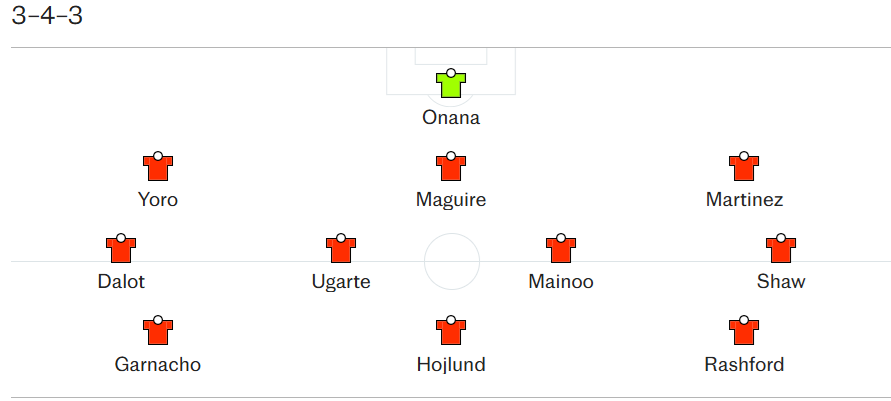Click the 3-4-3 formation heading
891x401 pixels.
(x=47, y=17)
